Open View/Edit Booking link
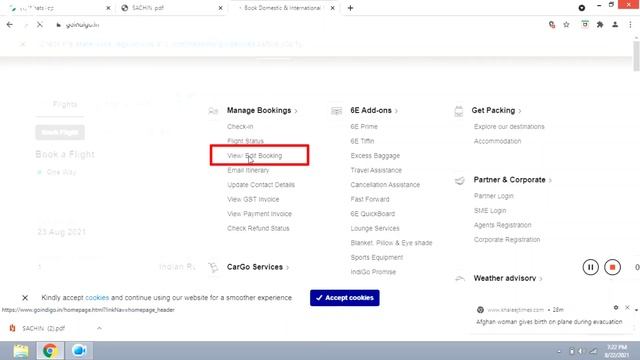This screenshot has width=640, height=360. (255, 156)
